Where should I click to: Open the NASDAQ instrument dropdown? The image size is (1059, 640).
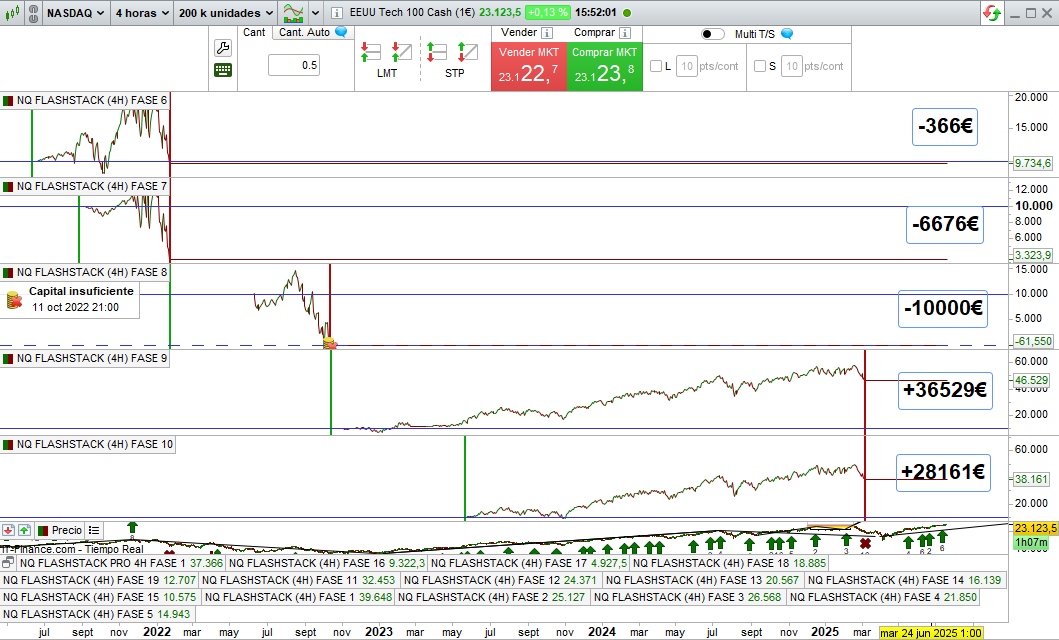click(x=76, y=13)
